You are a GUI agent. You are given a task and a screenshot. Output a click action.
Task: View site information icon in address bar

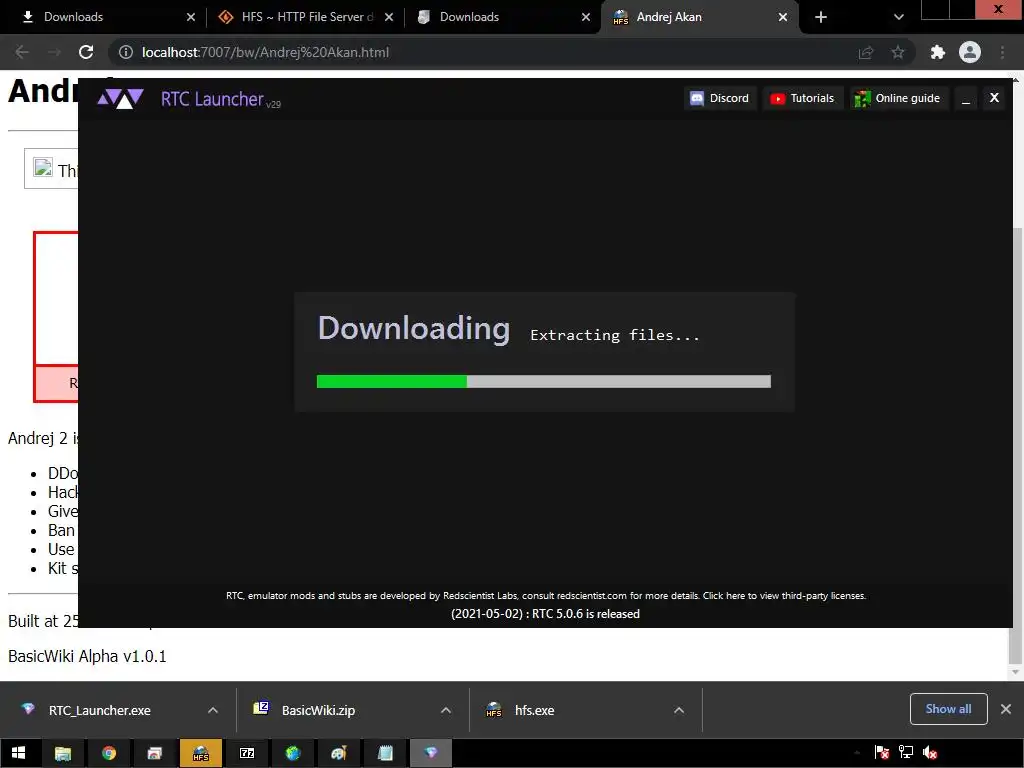pyautogui.click(x=125, y=52)
